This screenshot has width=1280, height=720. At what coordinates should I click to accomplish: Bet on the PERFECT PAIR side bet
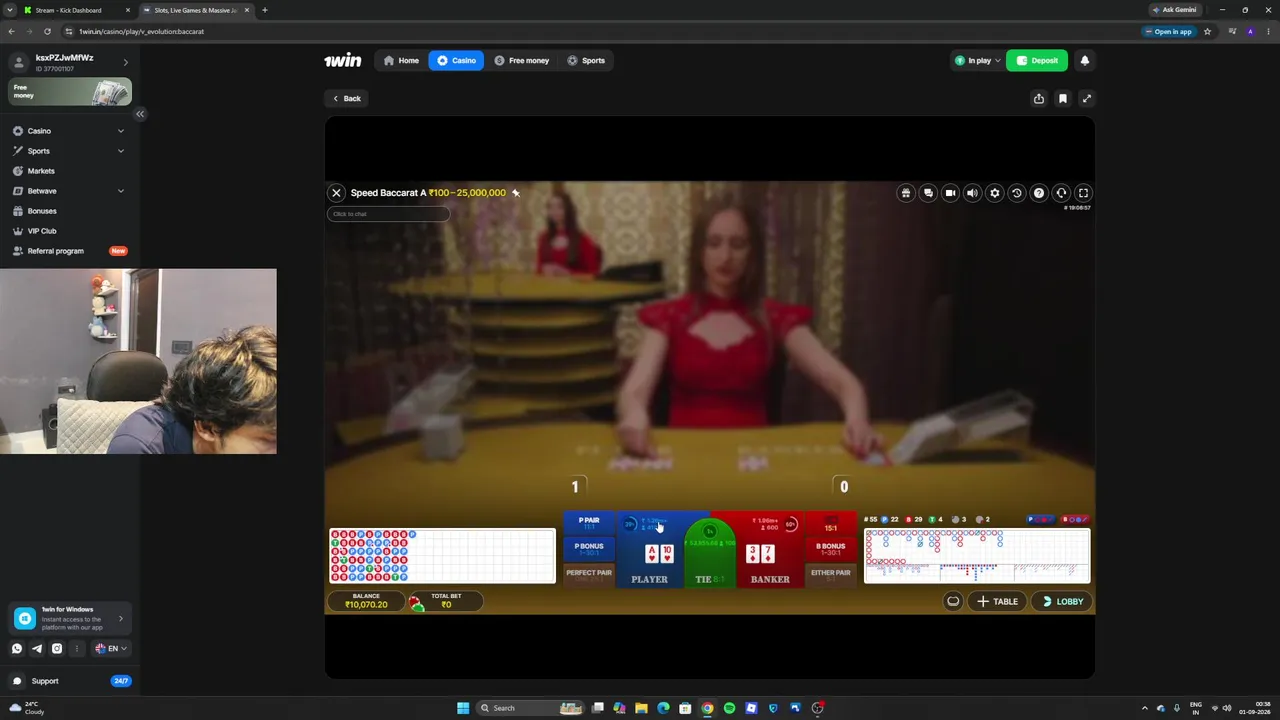(589, 575)
